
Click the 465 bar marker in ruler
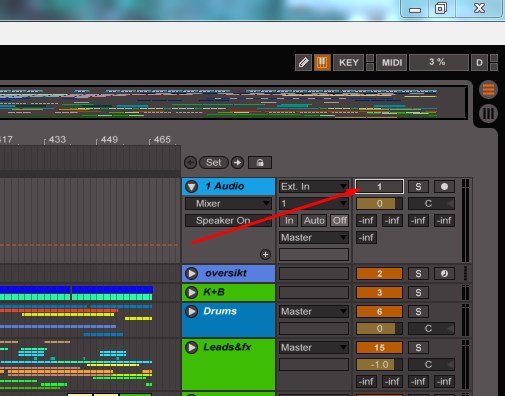click(x=162, y=139)
